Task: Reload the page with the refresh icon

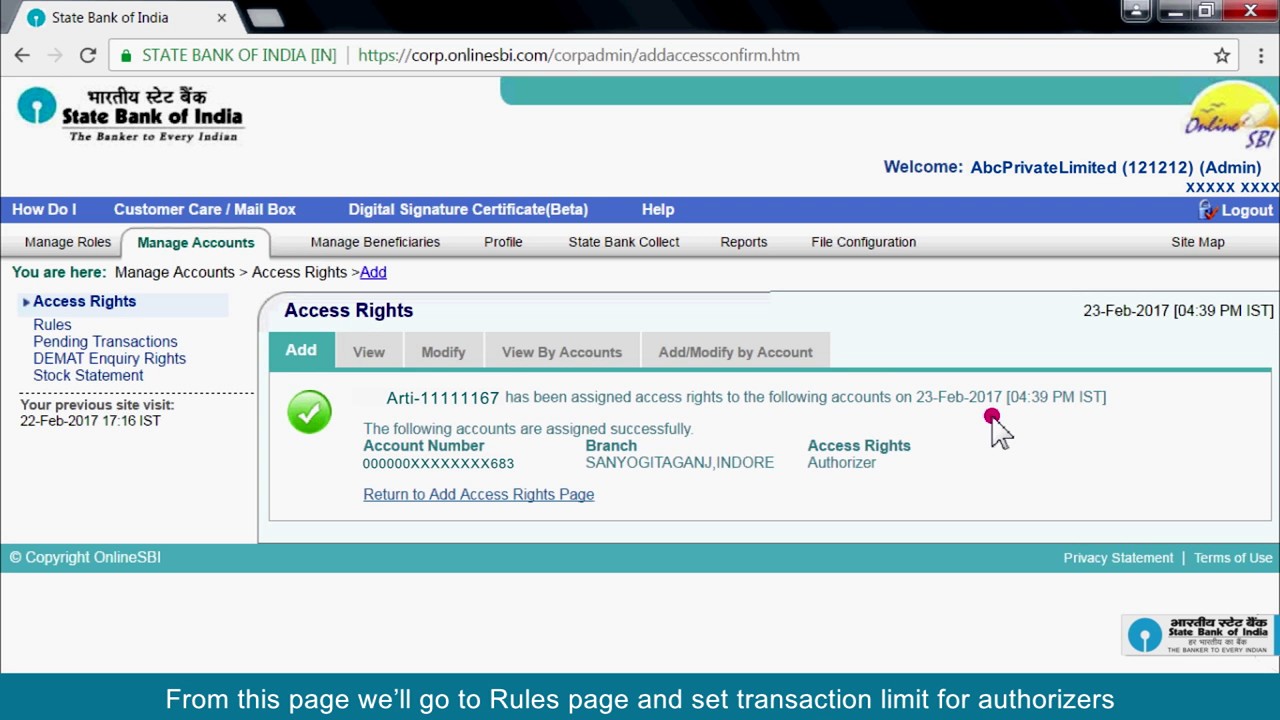Action: (x=88, y=55)
